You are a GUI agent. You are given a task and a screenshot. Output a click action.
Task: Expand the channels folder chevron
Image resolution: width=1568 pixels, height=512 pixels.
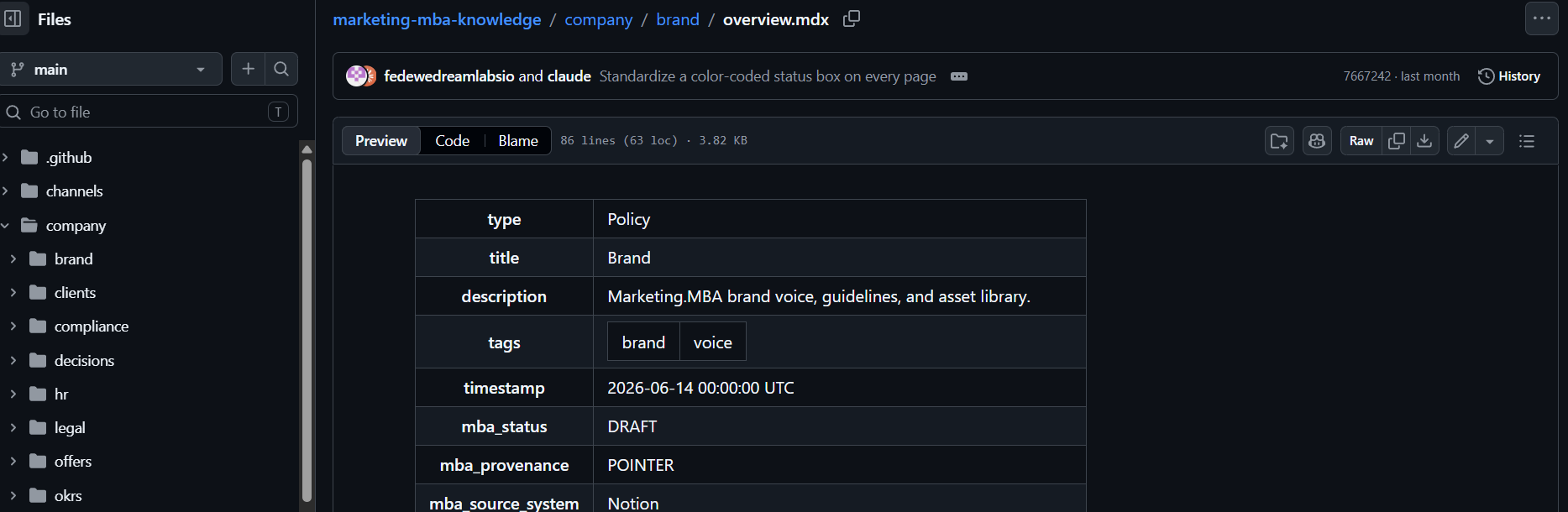click(x=5, y=191)
